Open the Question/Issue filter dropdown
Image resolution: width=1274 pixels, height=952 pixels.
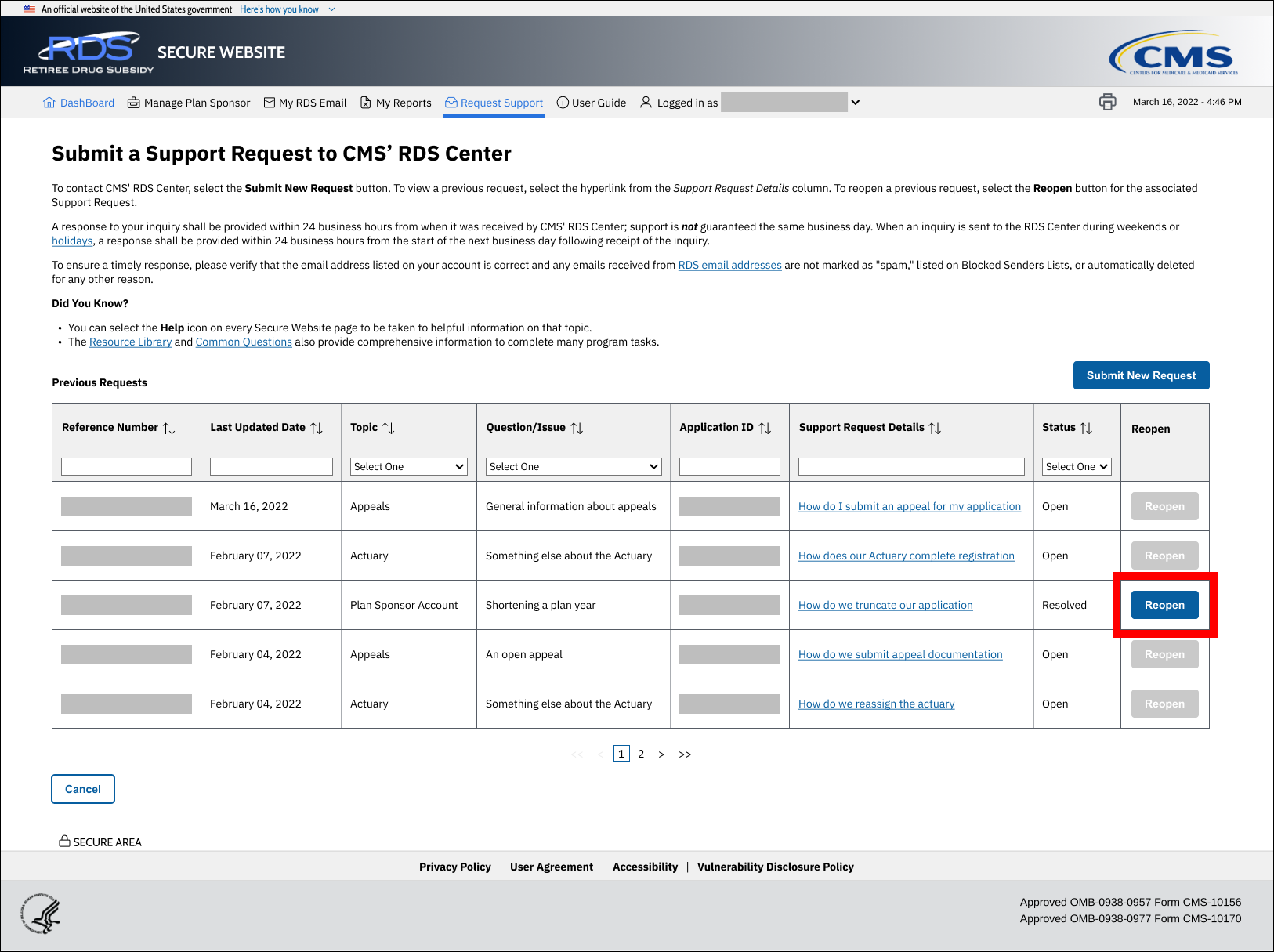click(x=574, y=466)
